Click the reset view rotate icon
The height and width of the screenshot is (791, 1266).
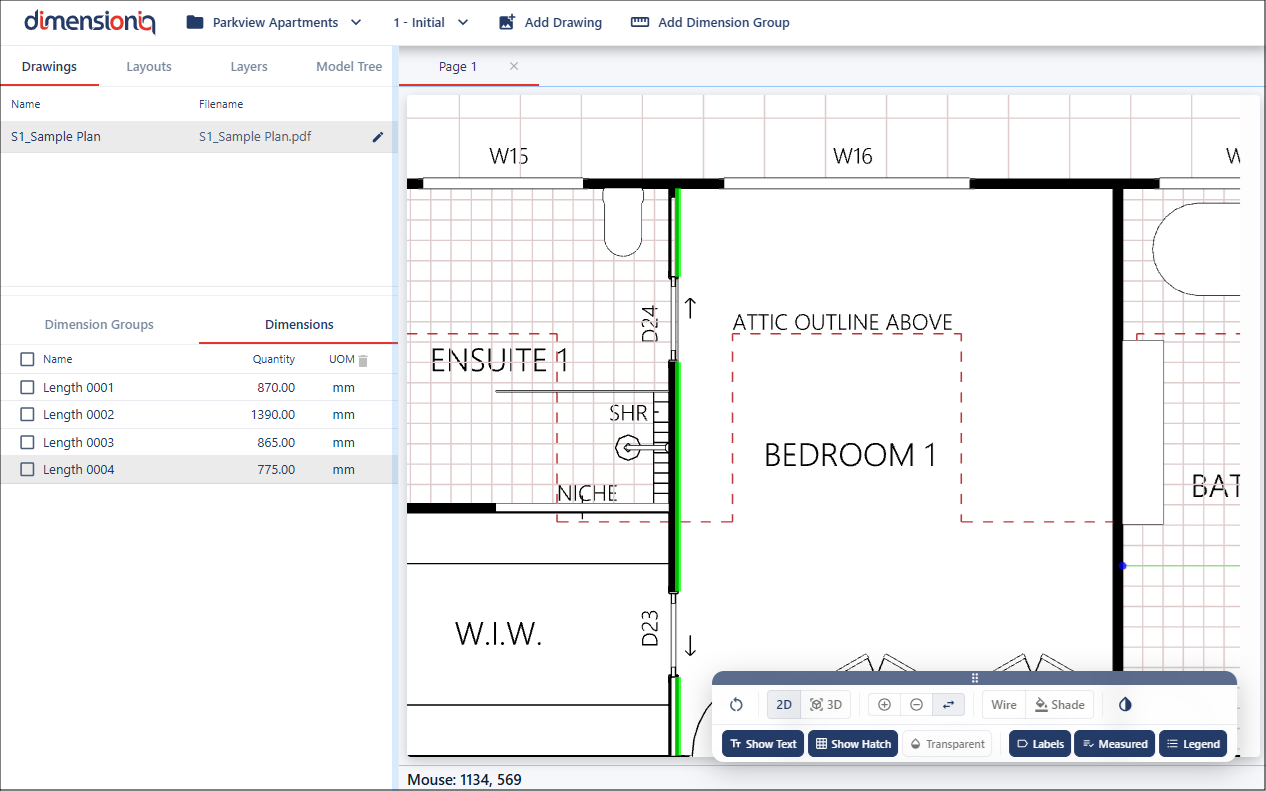[x=736, y=705]
